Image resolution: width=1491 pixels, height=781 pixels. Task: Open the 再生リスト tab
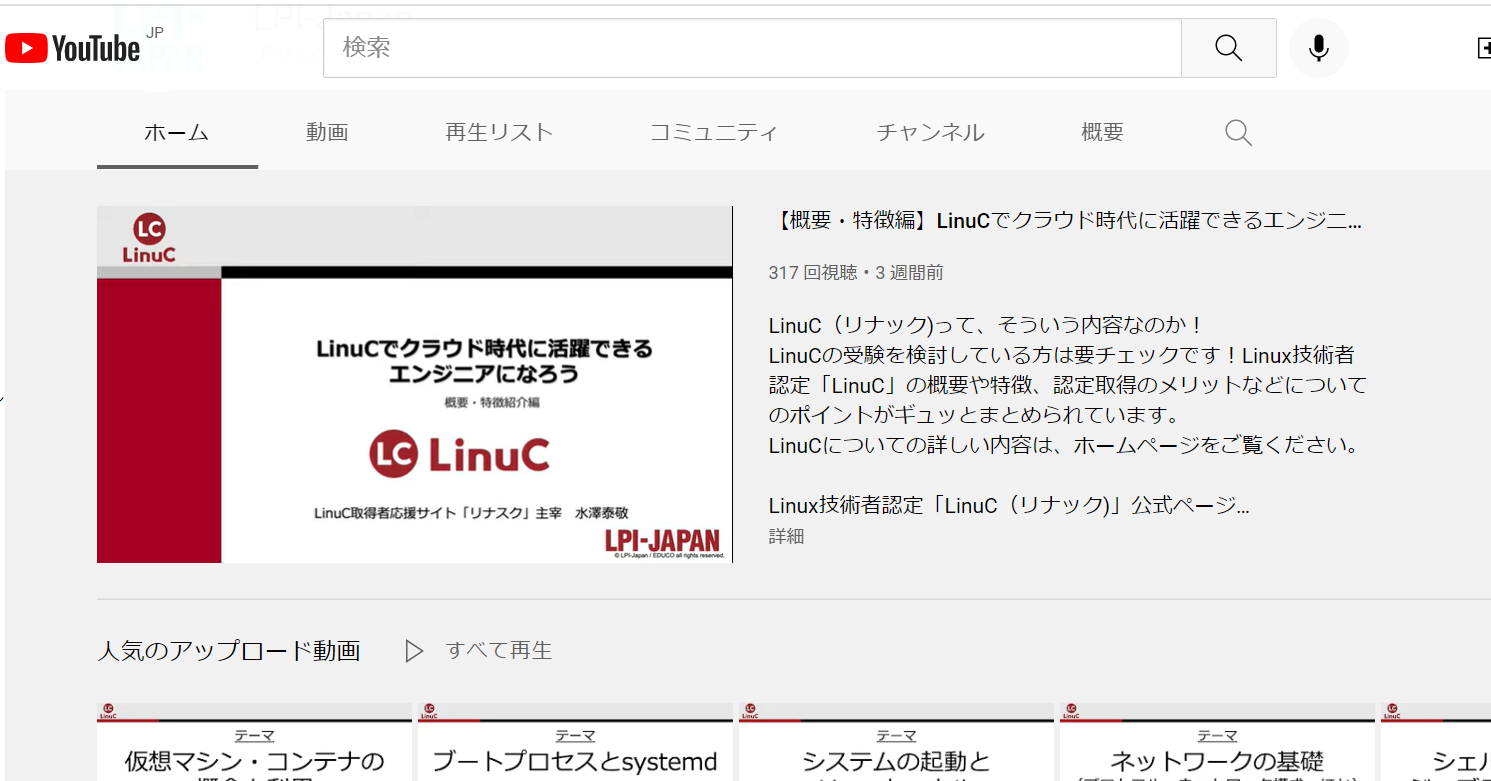[x=499, y=132]
